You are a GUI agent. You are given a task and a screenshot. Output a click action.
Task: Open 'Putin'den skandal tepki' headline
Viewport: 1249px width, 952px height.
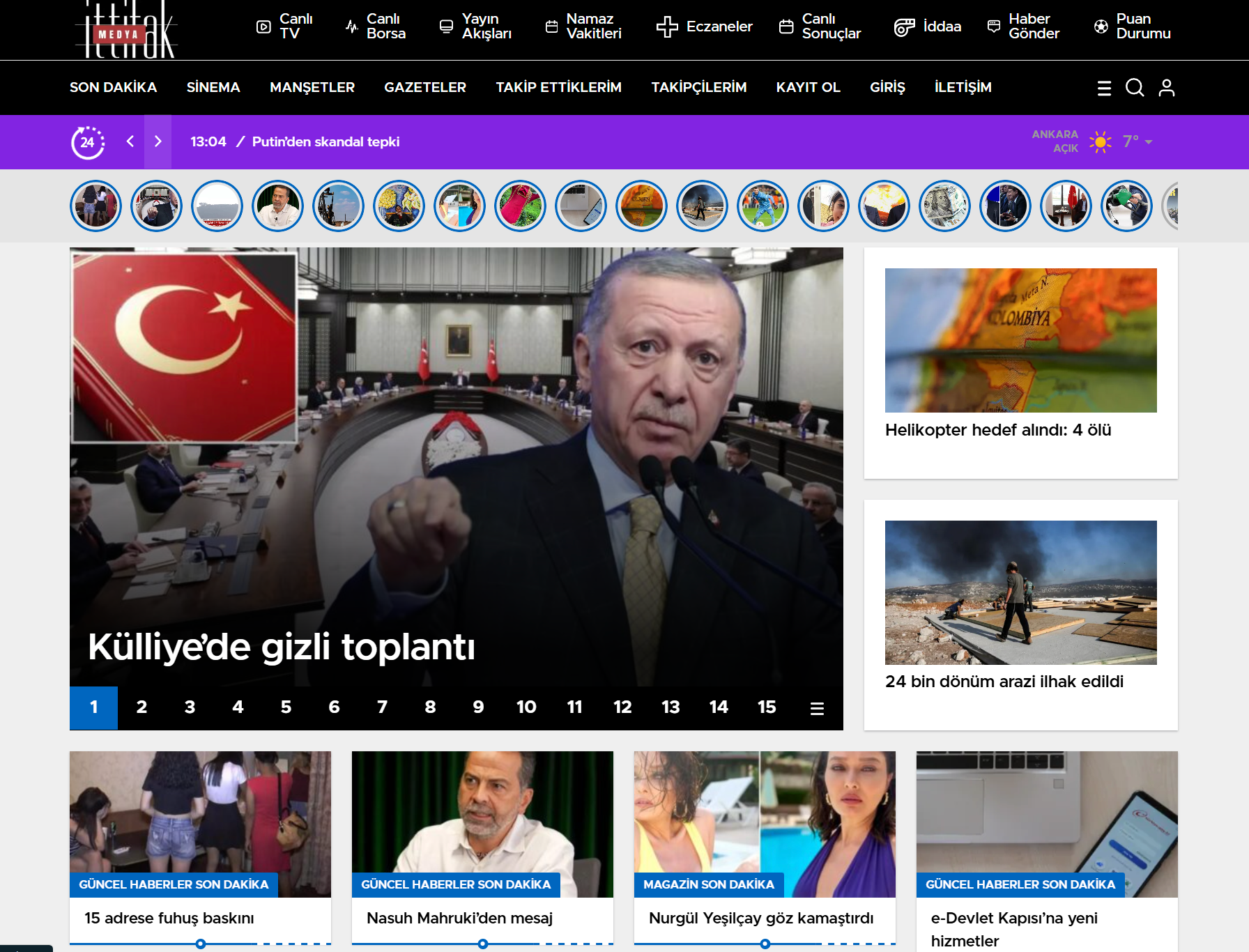pyautogui.click(x=325, y=141)
